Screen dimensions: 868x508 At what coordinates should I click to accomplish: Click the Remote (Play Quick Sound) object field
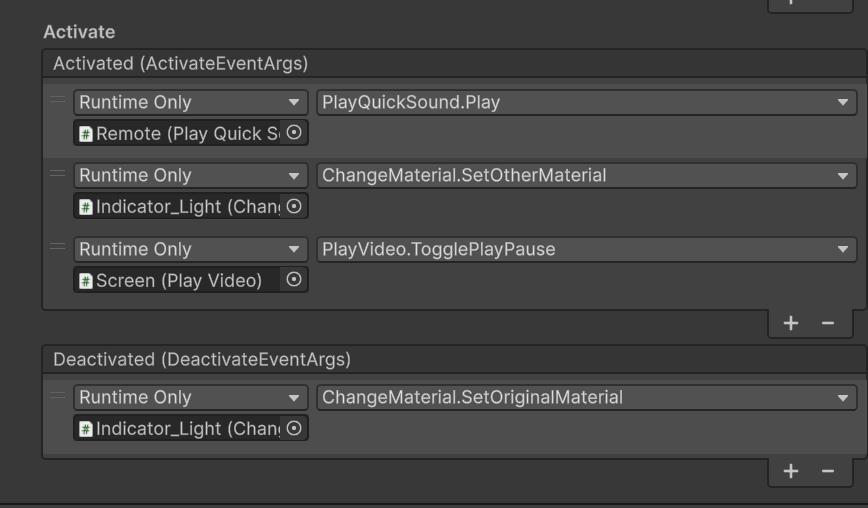178,133
